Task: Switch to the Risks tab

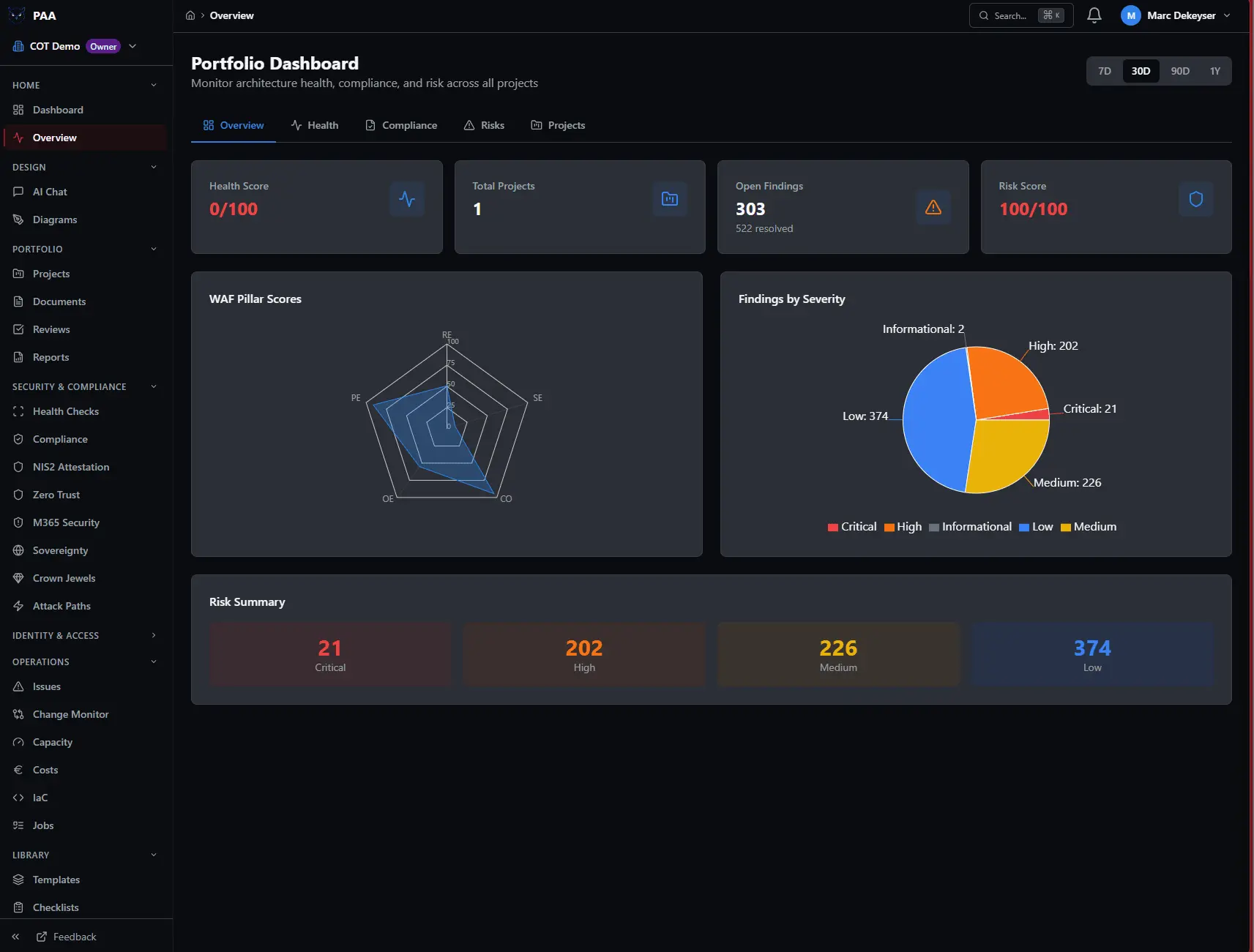Action: pos(484,125)
